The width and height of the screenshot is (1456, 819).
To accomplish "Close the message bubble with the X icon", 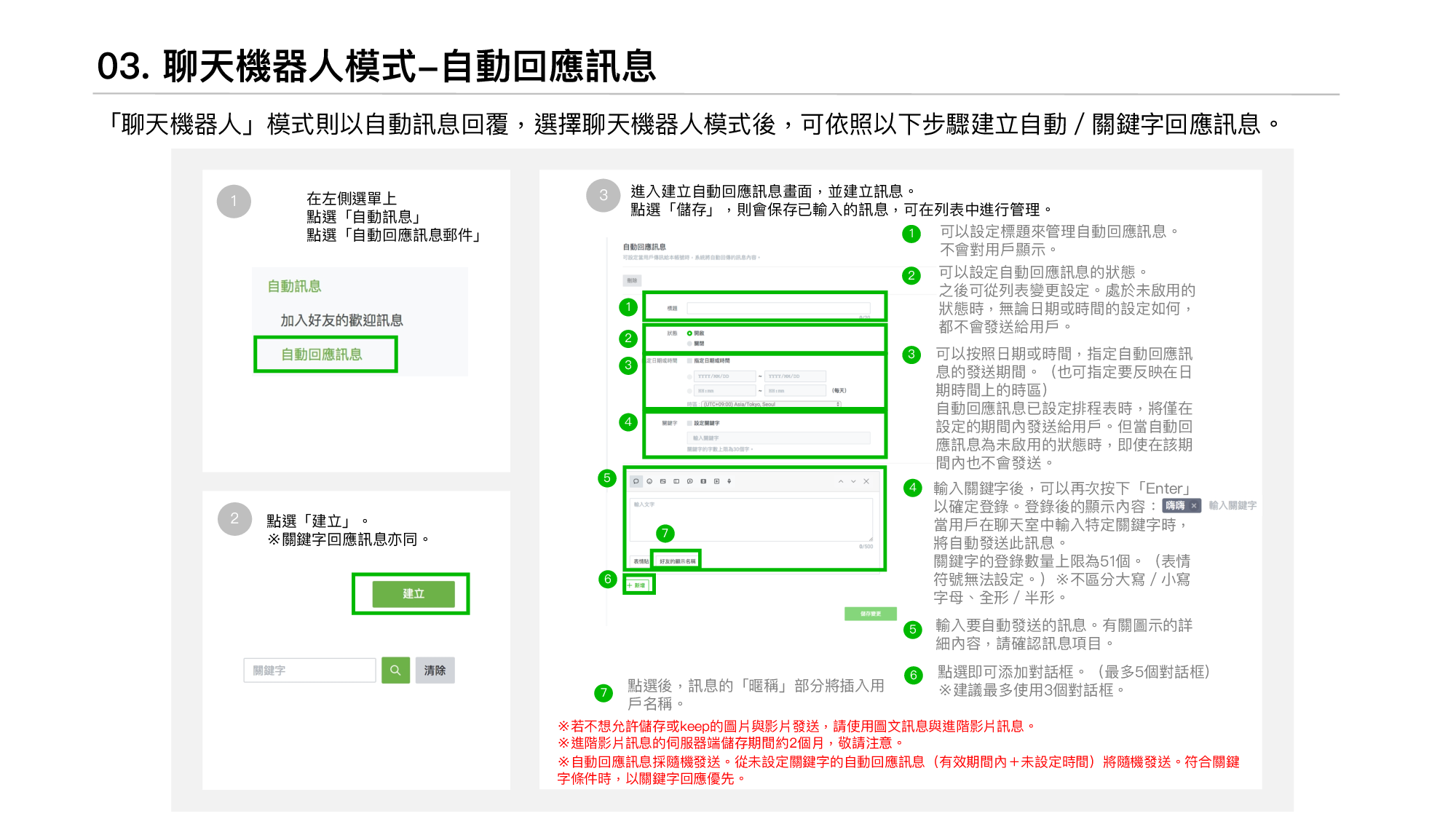I will point(866,481).
